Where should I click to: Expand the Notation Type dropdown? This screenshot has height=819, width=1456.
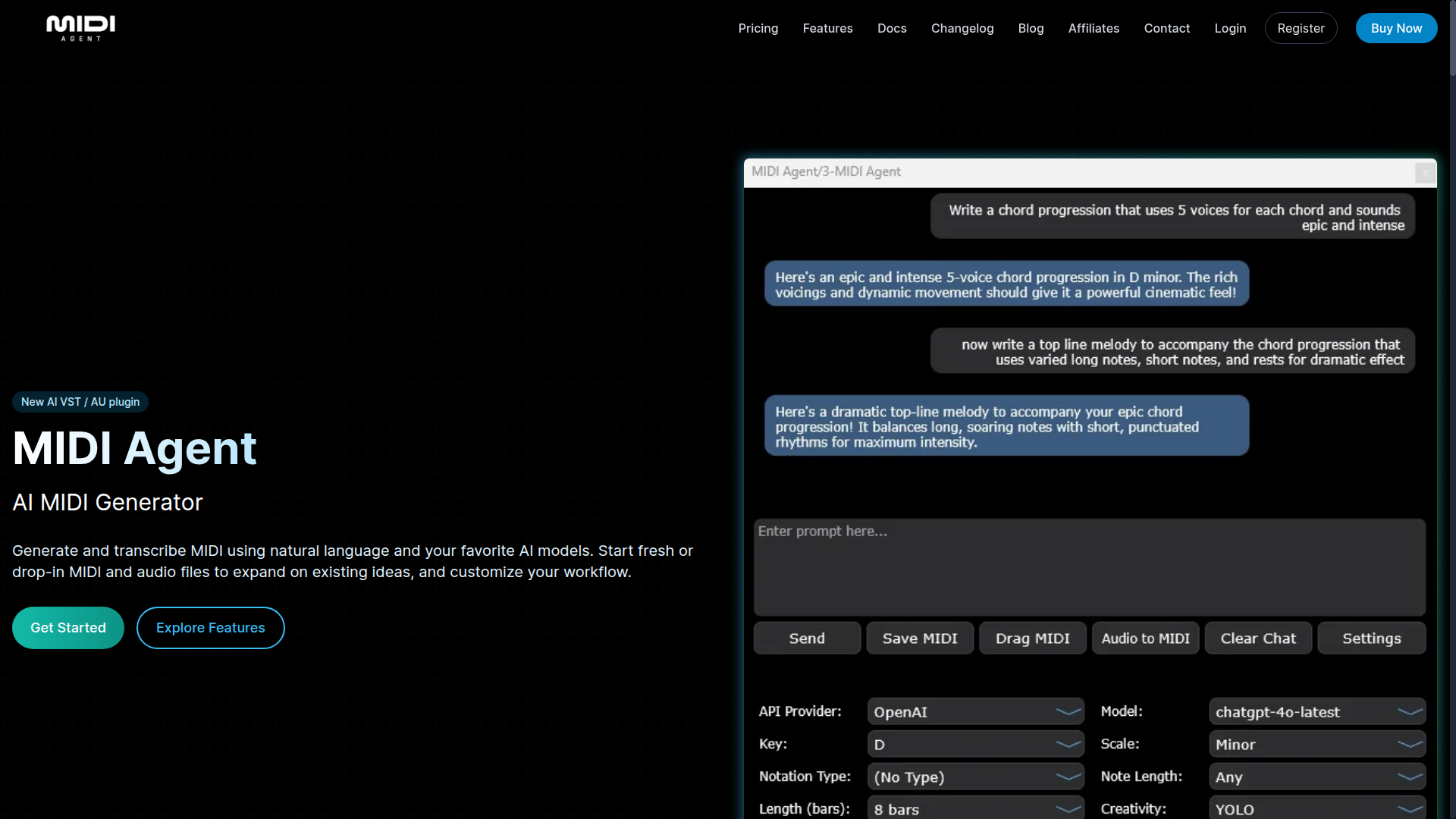coord(975,777)
